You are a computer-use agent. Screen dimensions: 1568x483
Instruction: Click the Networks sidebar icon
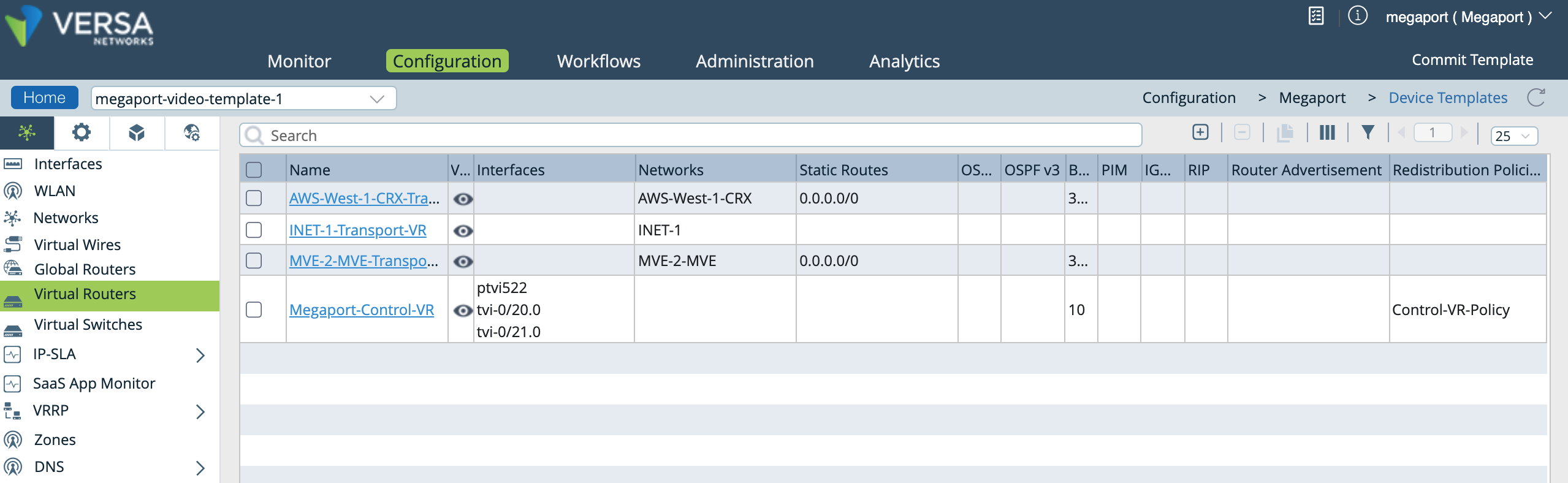click(x=12, y=218)
